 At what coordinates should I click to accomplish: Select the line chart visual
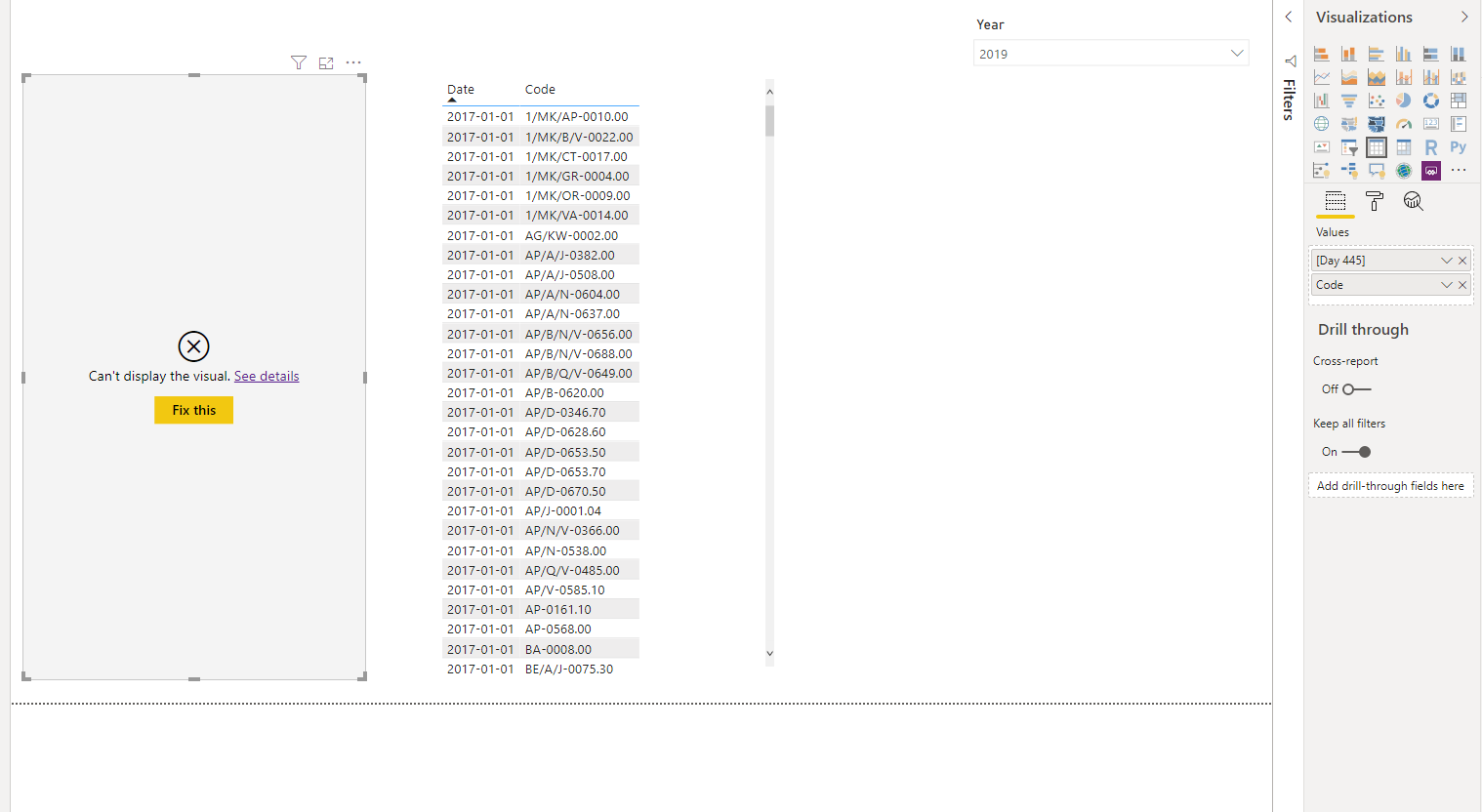pyautogui.click(x=1322, y=77)
